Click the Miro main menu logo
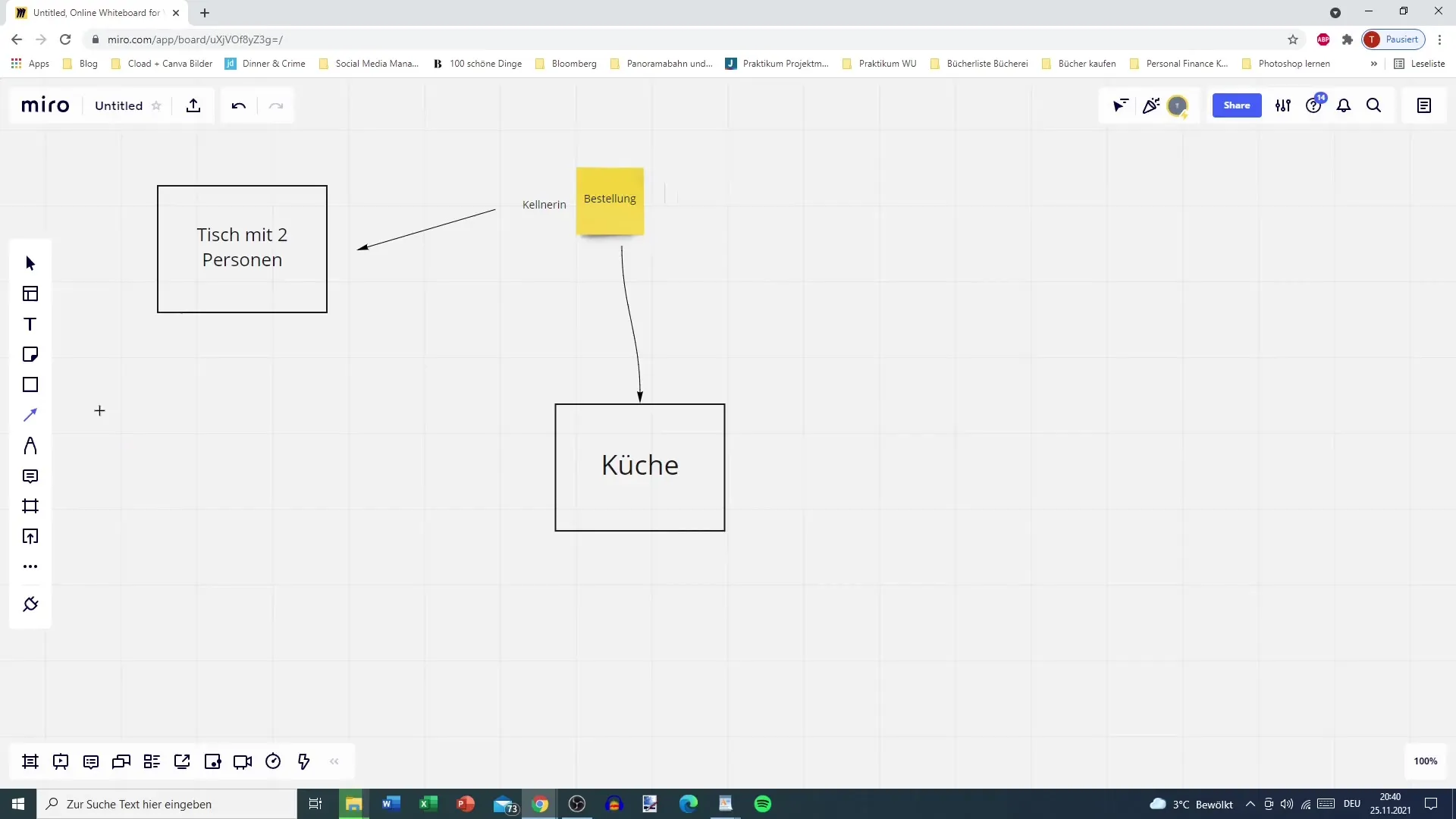The height and width of the screenshot is (819, 1456). point(45,105)
